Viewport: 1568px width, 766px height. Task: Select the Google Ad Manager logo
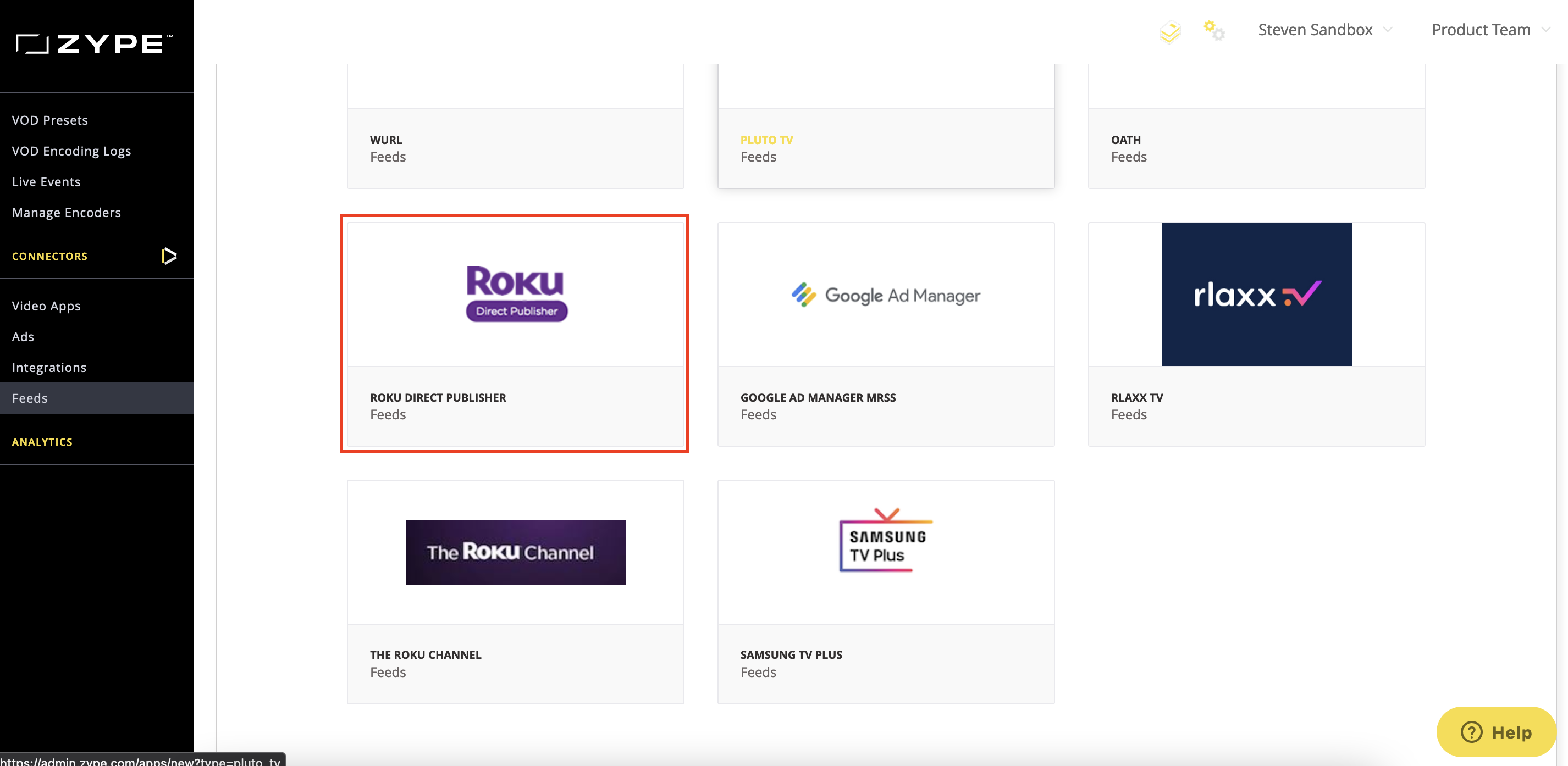[x=886, y=295]
